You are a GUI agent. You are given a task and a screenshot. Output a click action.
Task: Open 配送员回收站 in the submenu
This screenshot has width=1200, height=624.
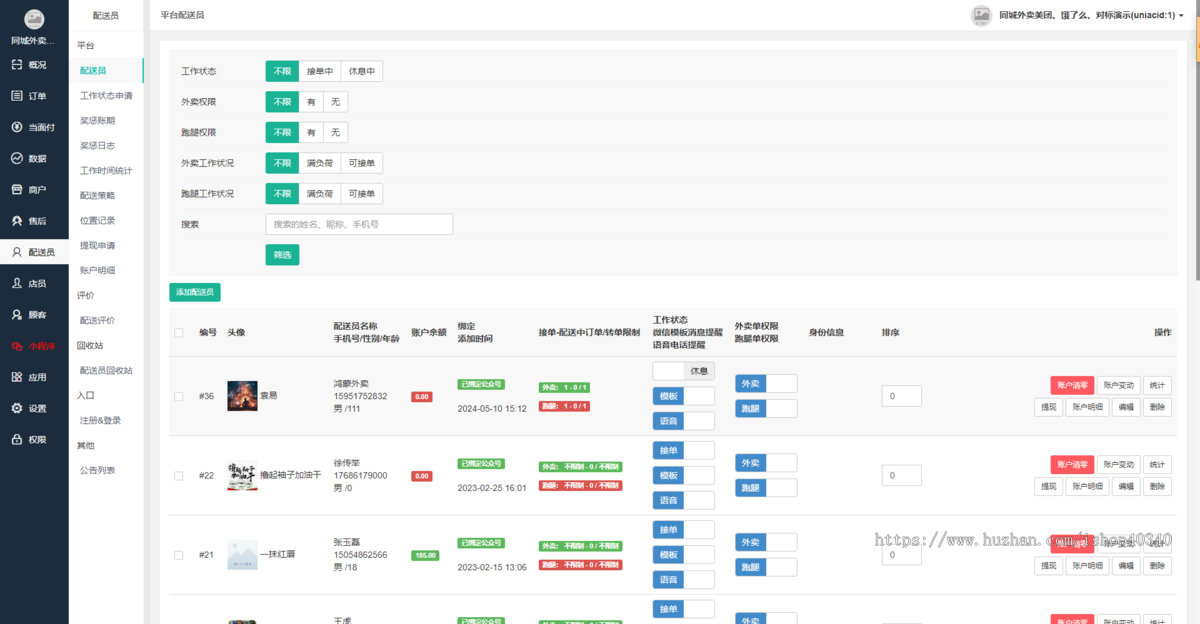(x=106, y=371)
